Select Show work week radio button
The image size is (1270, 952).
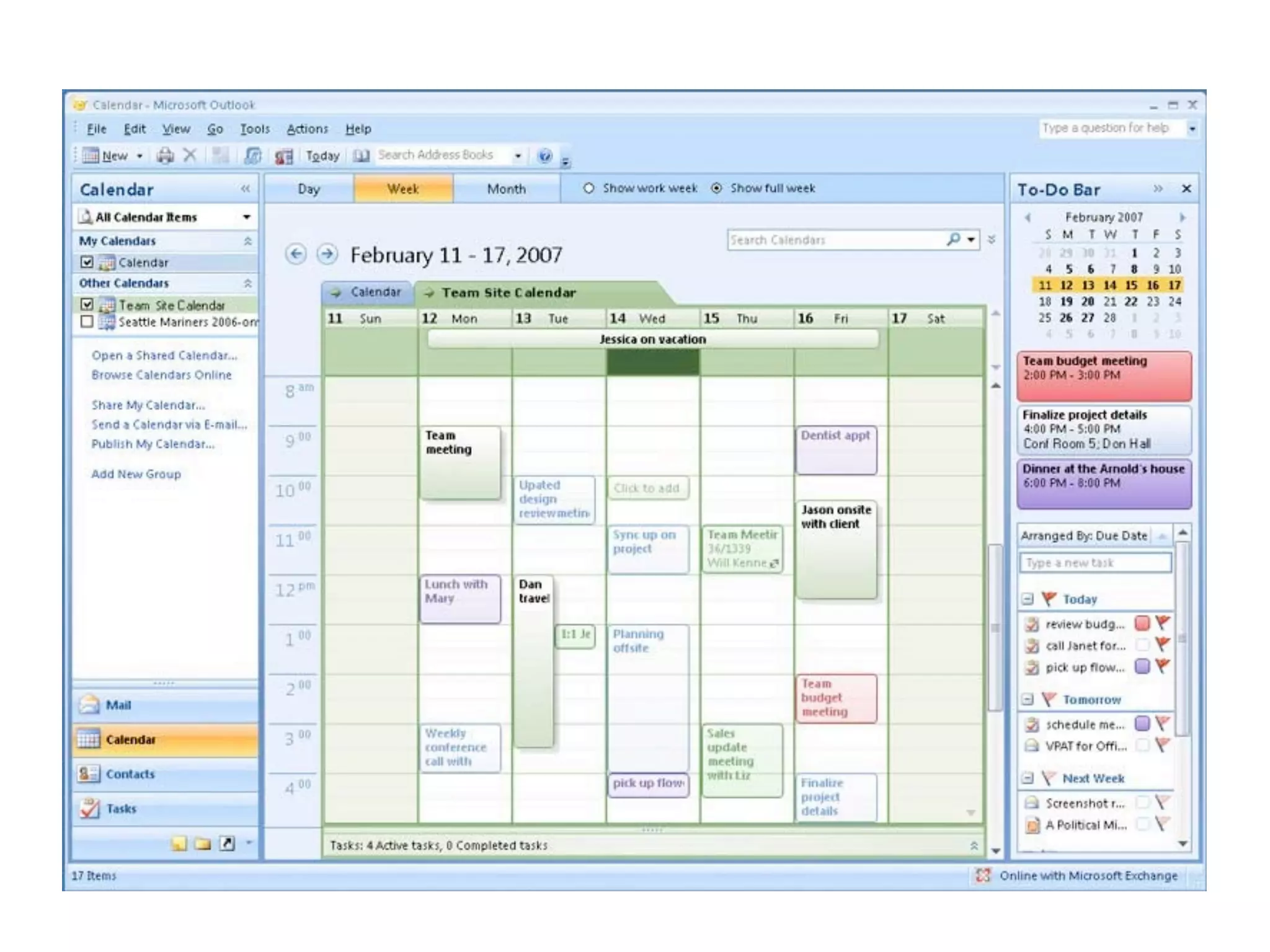pos(588,188)
